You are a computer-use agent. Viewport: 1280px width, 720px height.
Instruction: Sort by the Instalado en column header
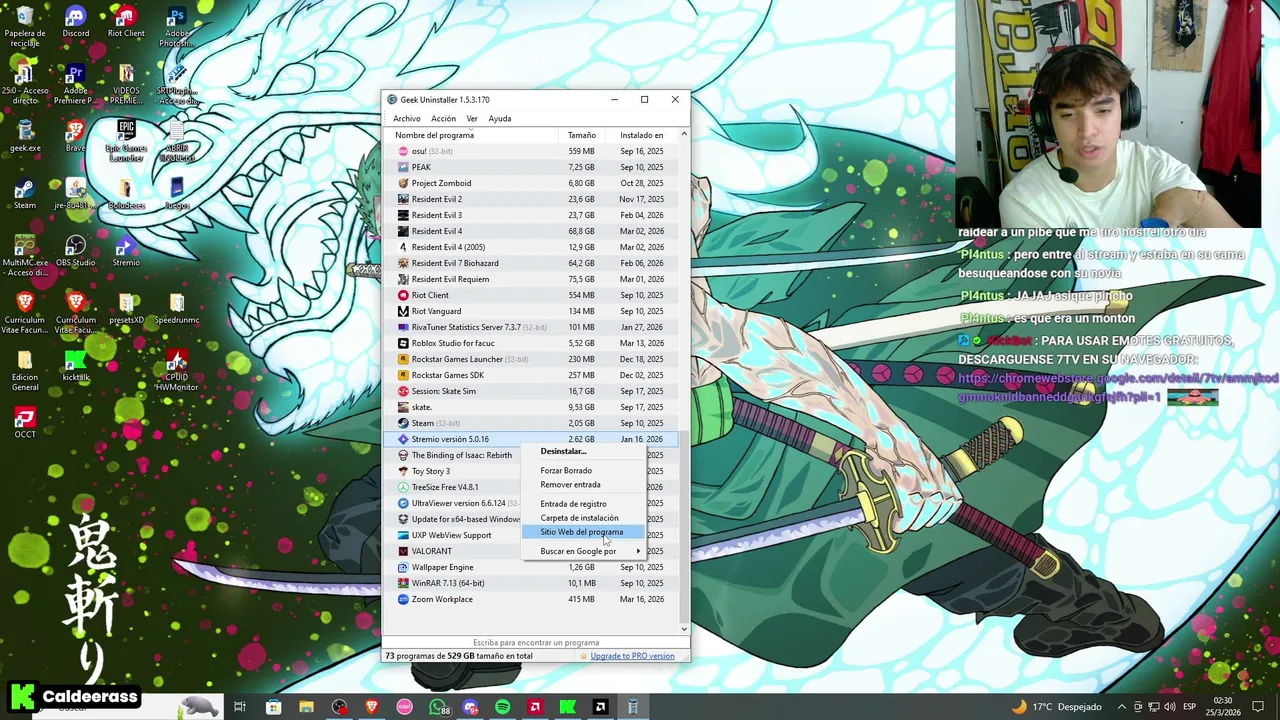[x=641, y=135]
